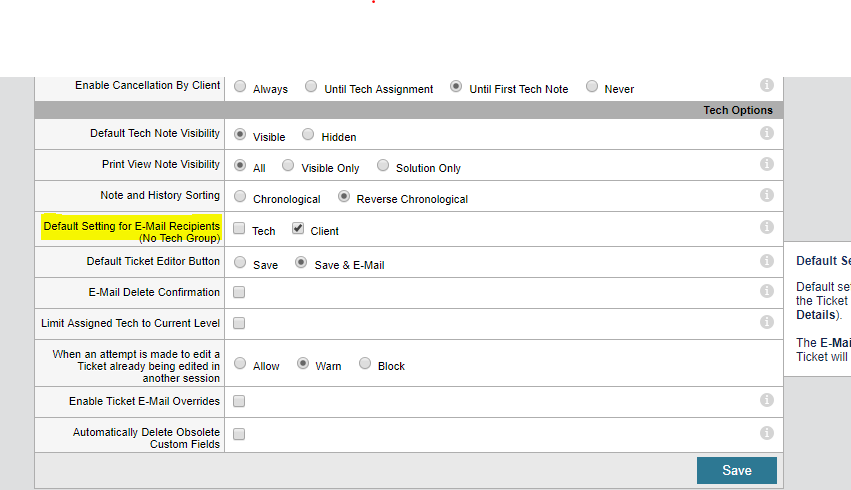
Task: Open info icon for E-Mail Recipients setting
Action: pyautogui.click(x=766, y=227)
